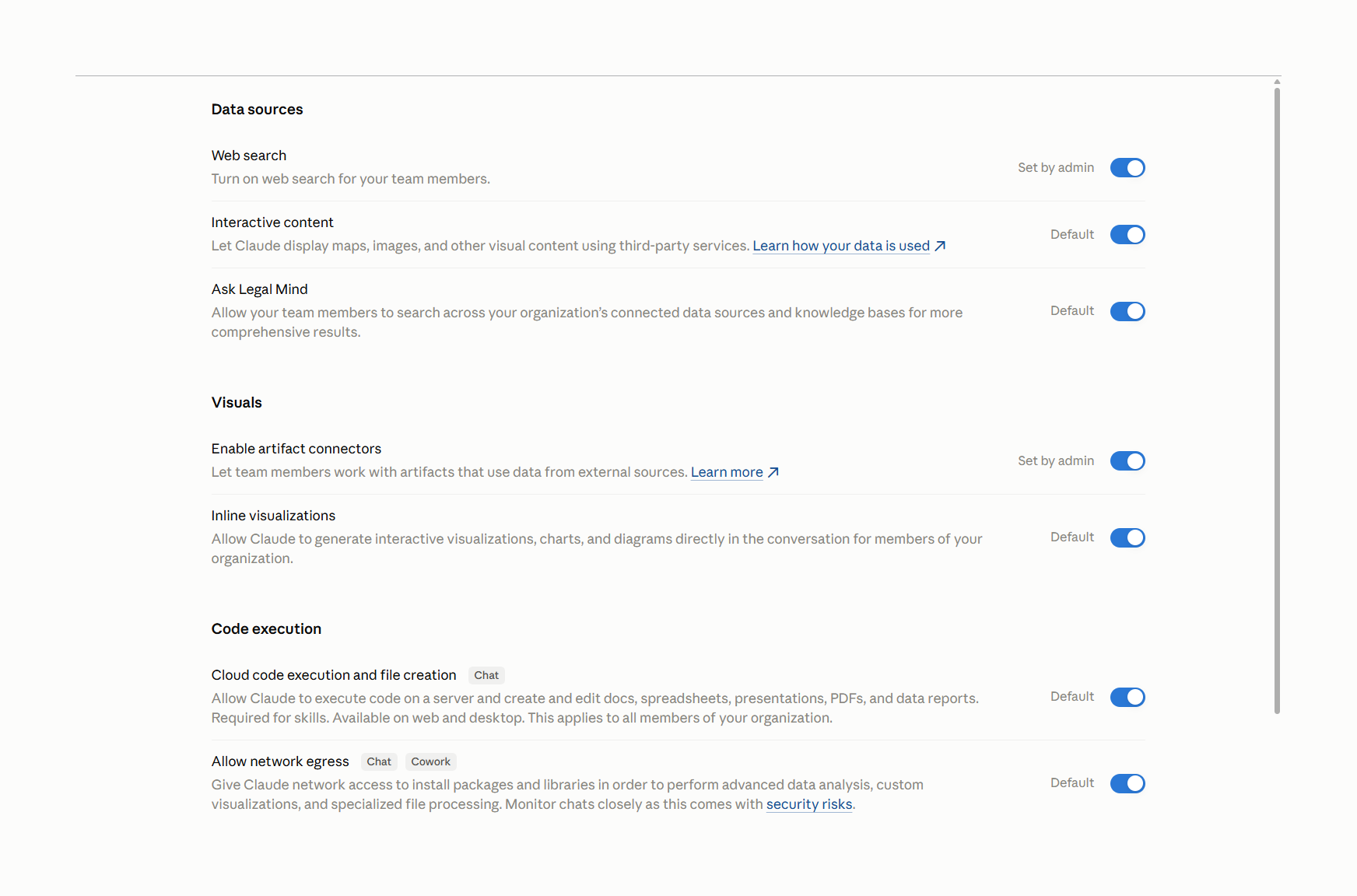Click the scrollbar up arrow
Image resolution: width=1357 pixels, height=896 pixels.
point(1277,82)
